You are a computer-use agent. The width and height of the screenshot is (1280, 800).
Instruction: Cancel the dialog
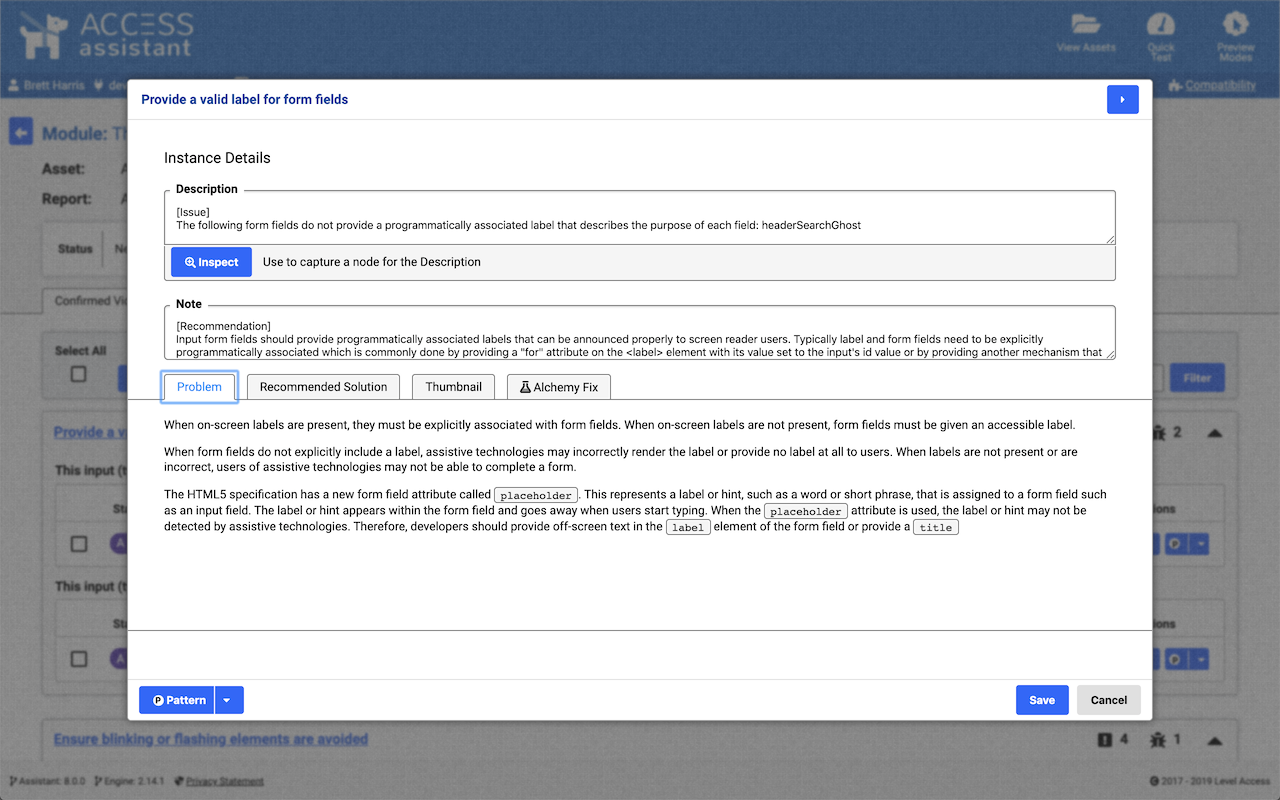pyautogui.click(x=1109, y=700)
